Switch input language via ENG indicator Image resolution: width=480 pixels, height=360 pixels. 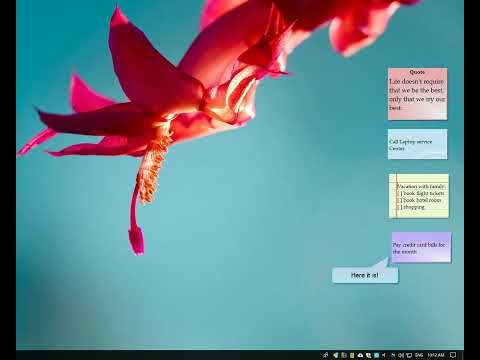(419, 355)
